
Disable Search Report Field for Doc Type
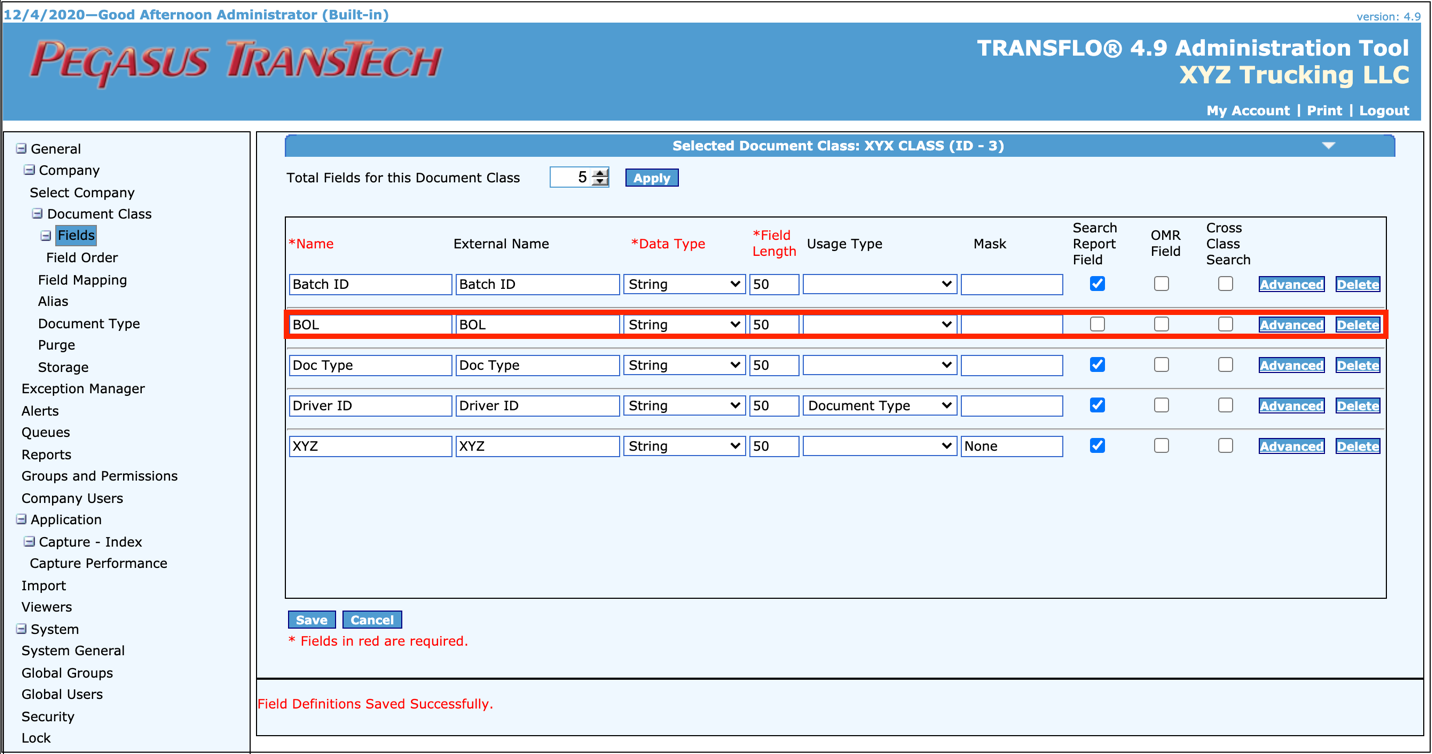click(x=1097, y=365)
